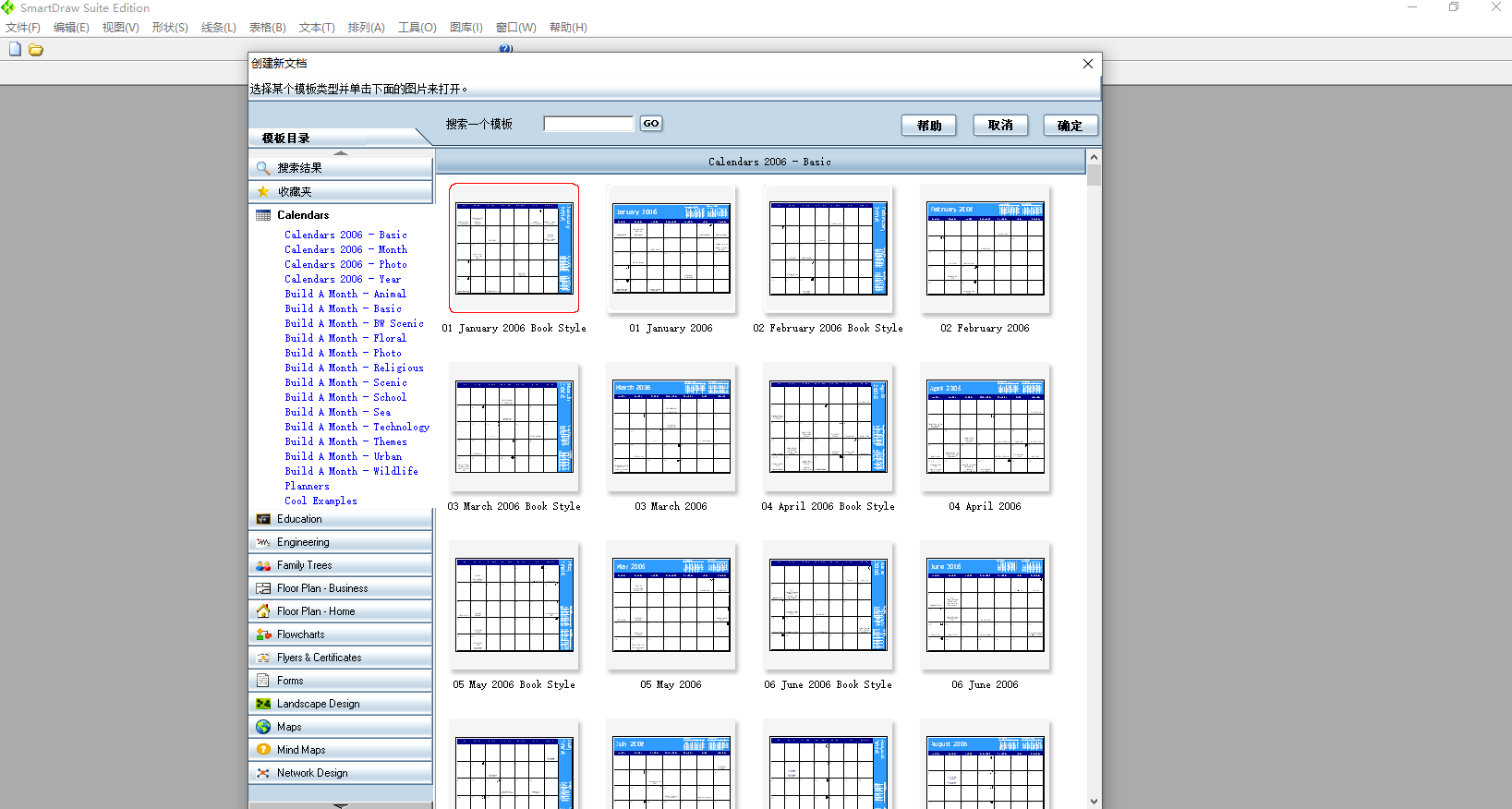
Task: Open the Family Trees category
Action: click(304, 565)
